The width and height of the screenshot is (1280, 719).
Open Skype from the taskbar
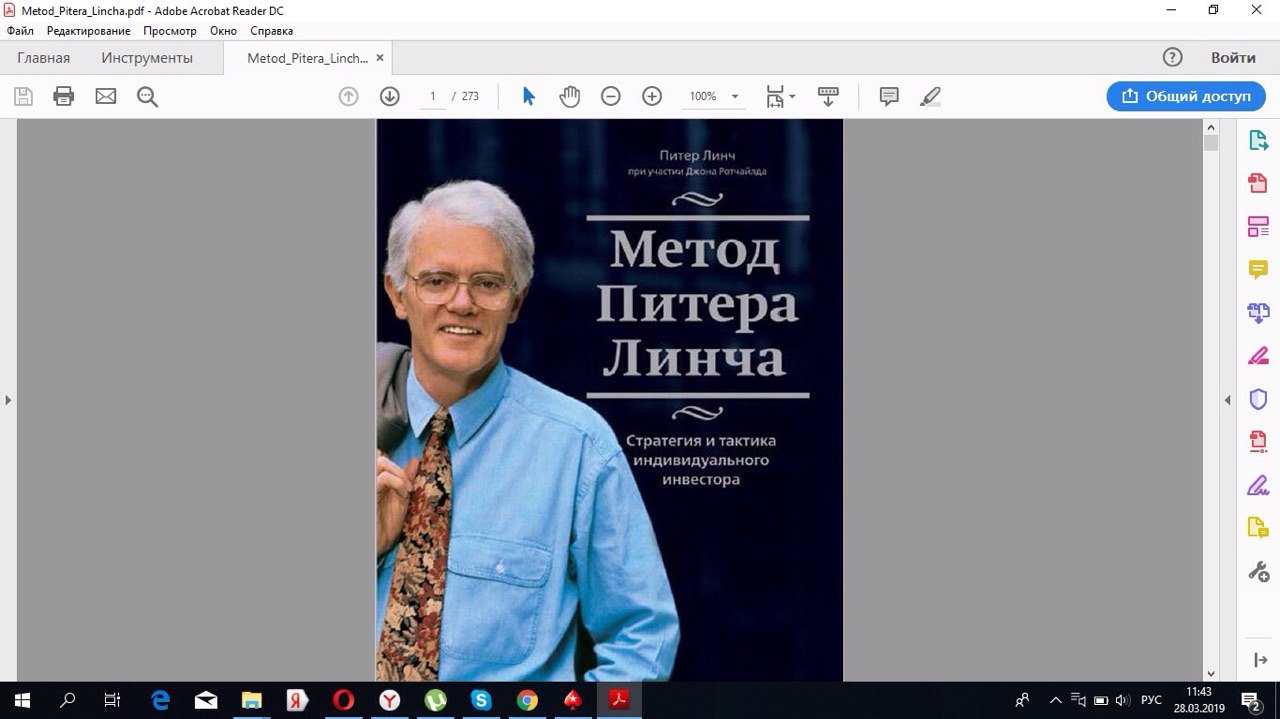[x=481, y=700]
